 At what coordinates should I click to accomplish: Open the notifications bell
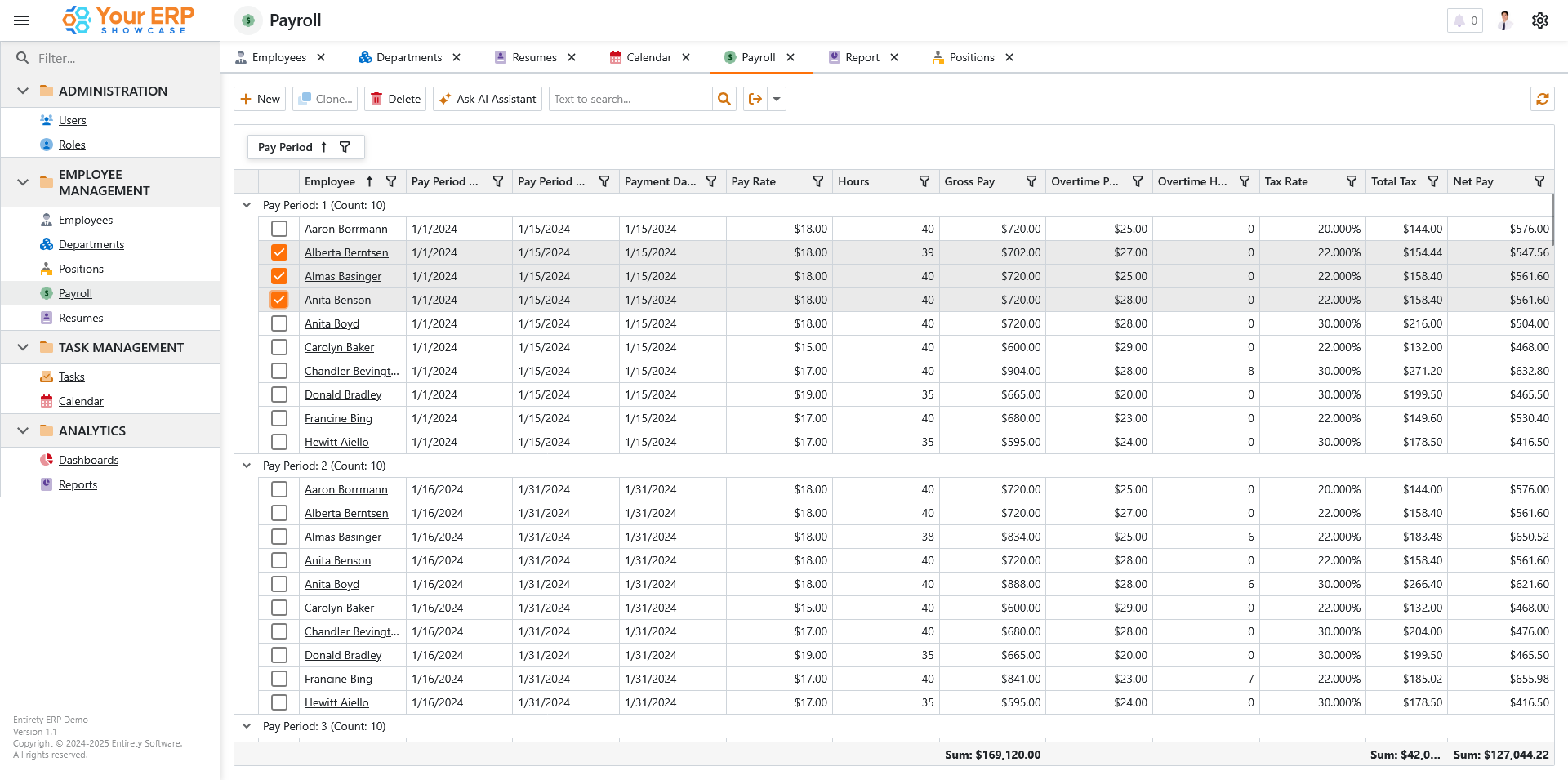click(x=1459, y=20)
